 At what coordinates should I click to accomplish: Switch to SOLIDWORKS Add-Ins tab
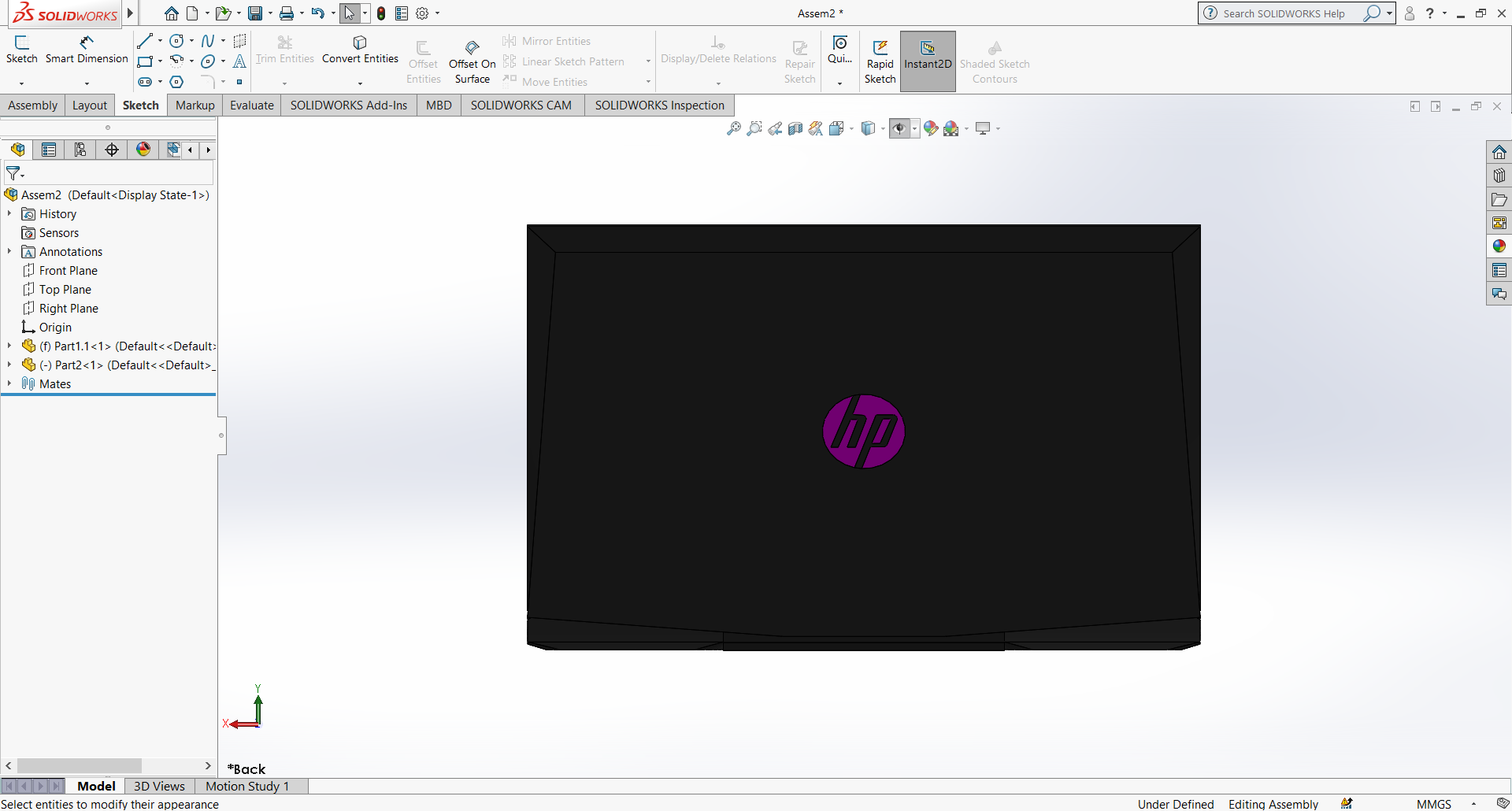pyautogui.click(x=349, y=106)
